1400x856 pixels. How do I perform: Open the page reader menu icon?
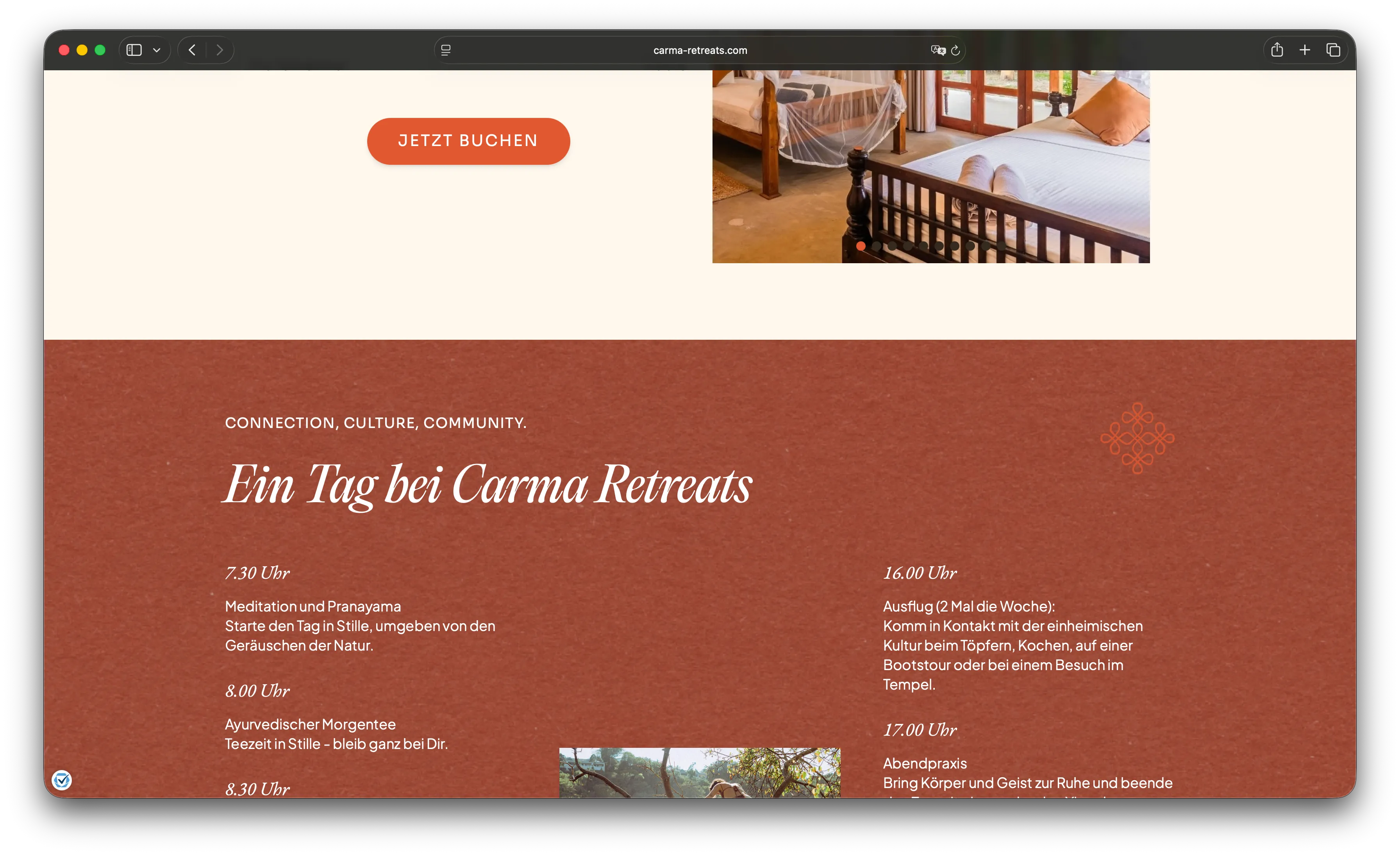(446, 50)
